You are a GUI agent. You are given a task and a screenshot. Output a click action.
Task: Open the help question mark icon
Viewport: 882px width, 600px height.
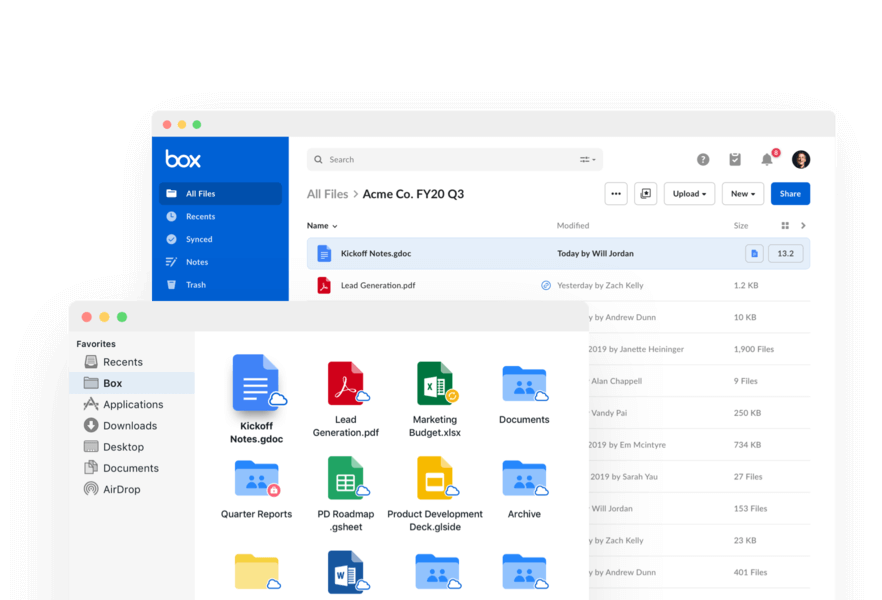703,160
